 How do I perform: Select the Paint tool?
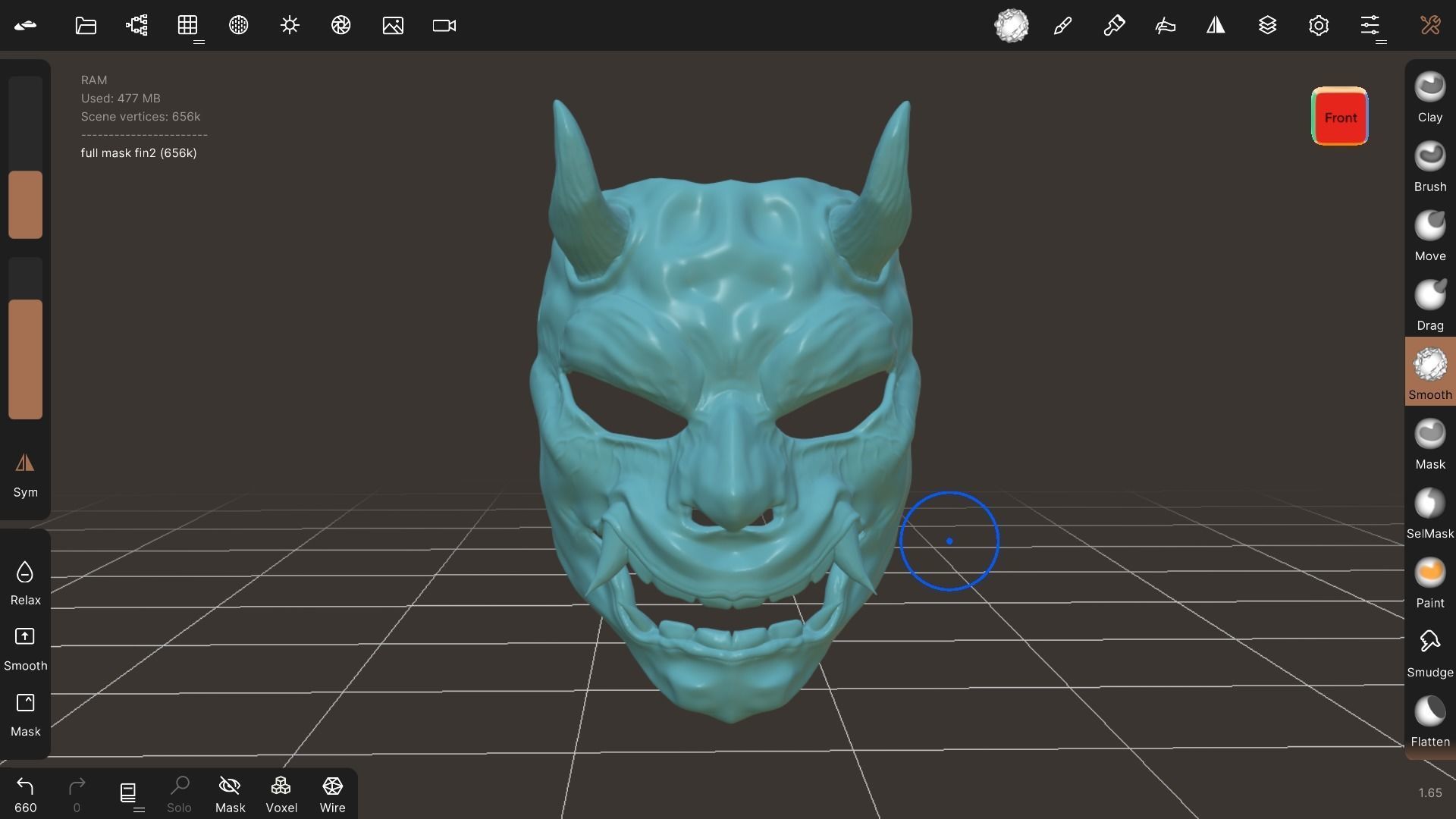1430,583
